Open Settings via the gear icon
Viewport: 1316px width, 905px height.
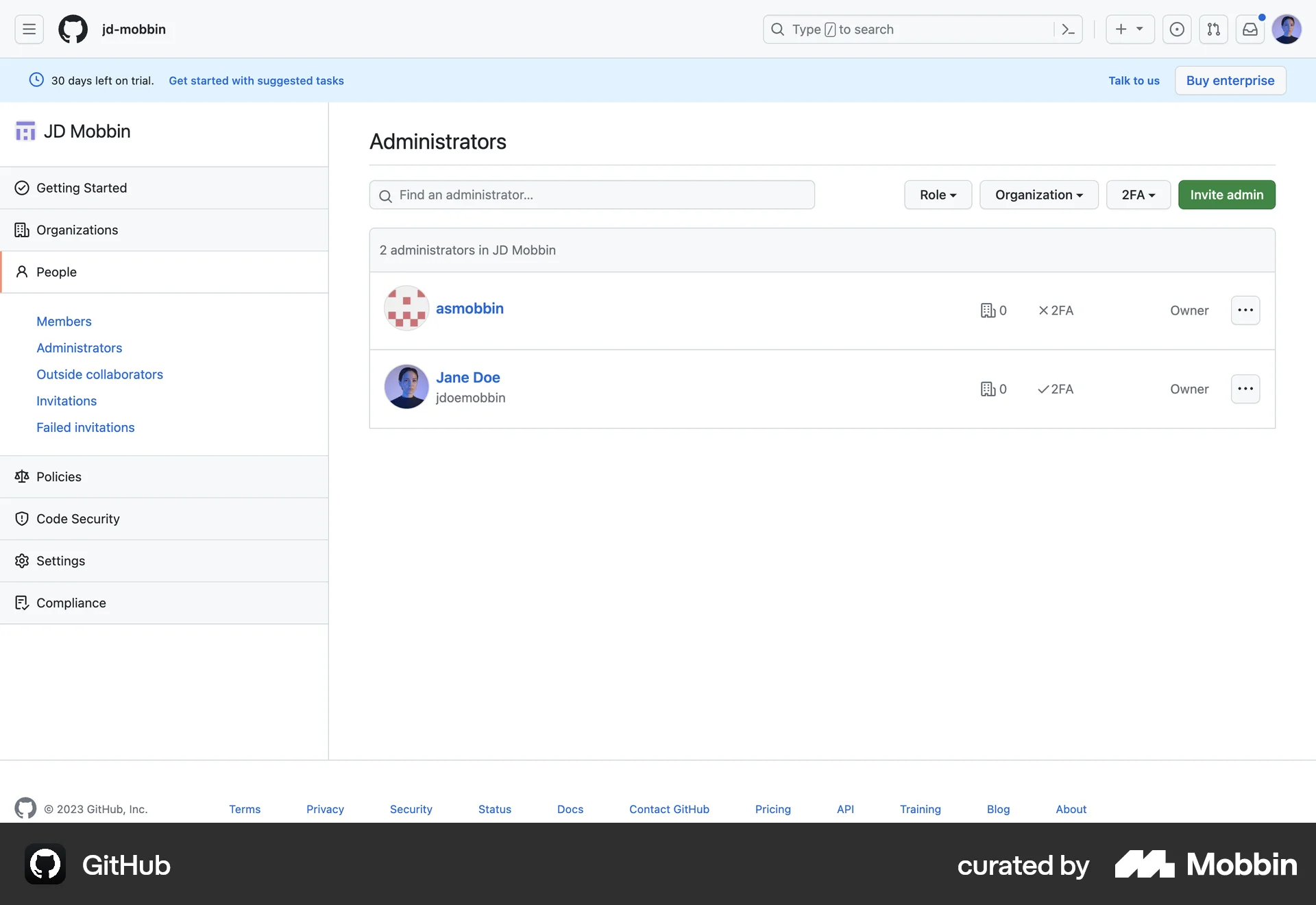[22, 561]
